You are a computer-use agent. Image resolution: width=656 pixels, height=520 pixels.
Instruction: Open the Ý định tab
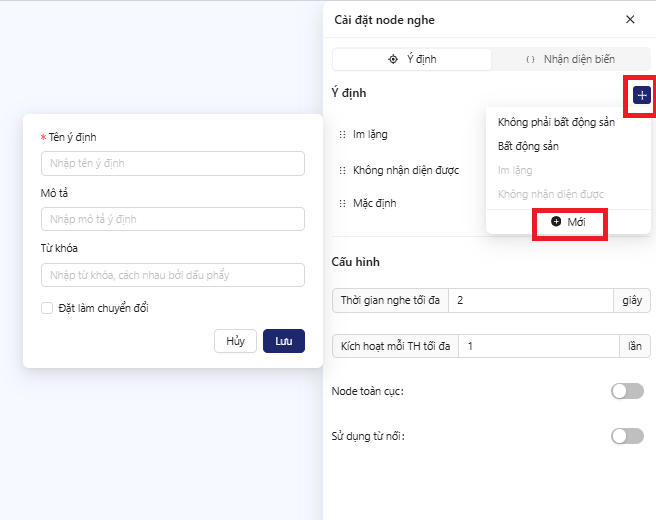tap(412, 59)
